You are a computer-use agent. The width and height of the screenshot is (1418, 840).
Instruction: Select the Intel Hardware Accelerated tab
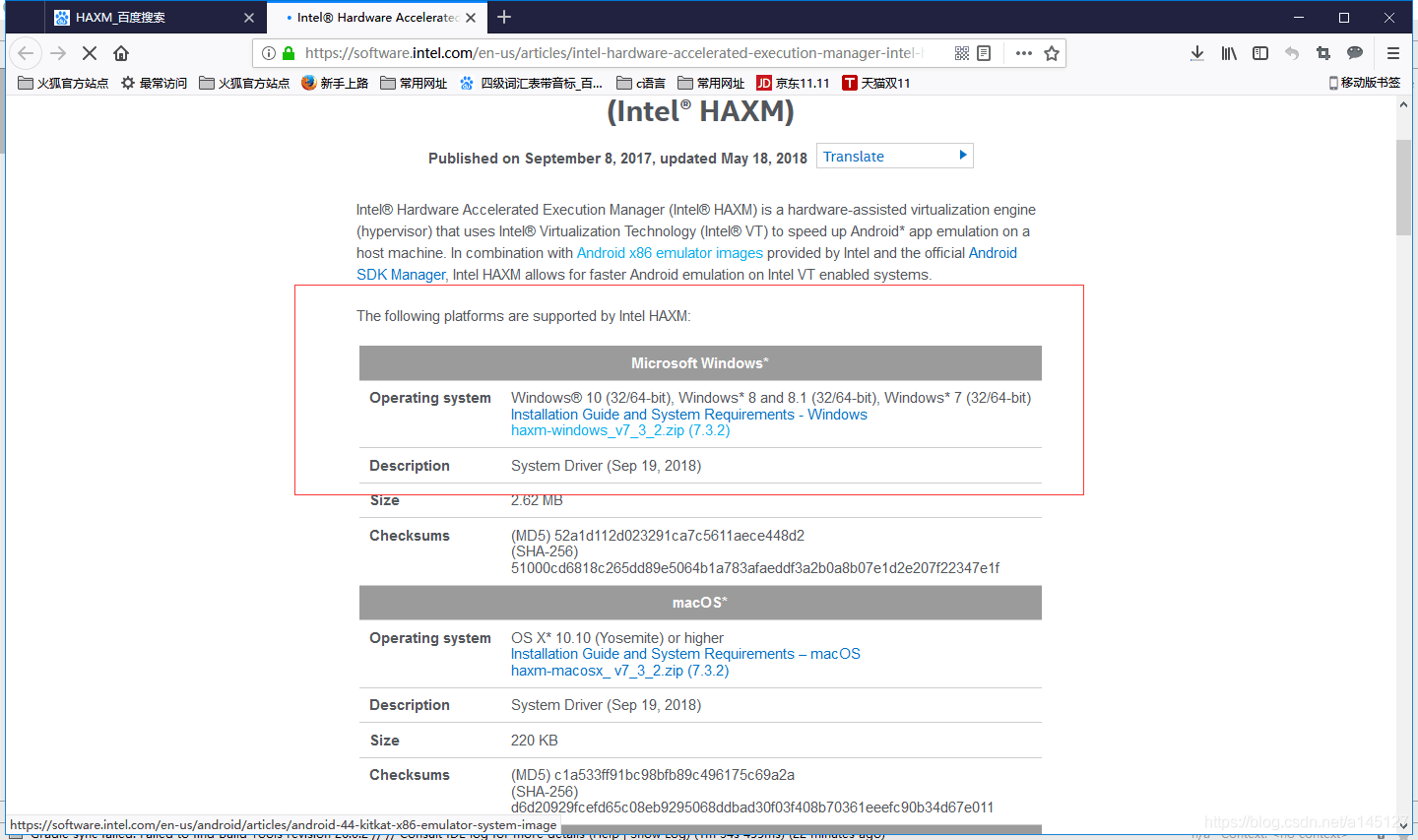[x=377, y=18]
